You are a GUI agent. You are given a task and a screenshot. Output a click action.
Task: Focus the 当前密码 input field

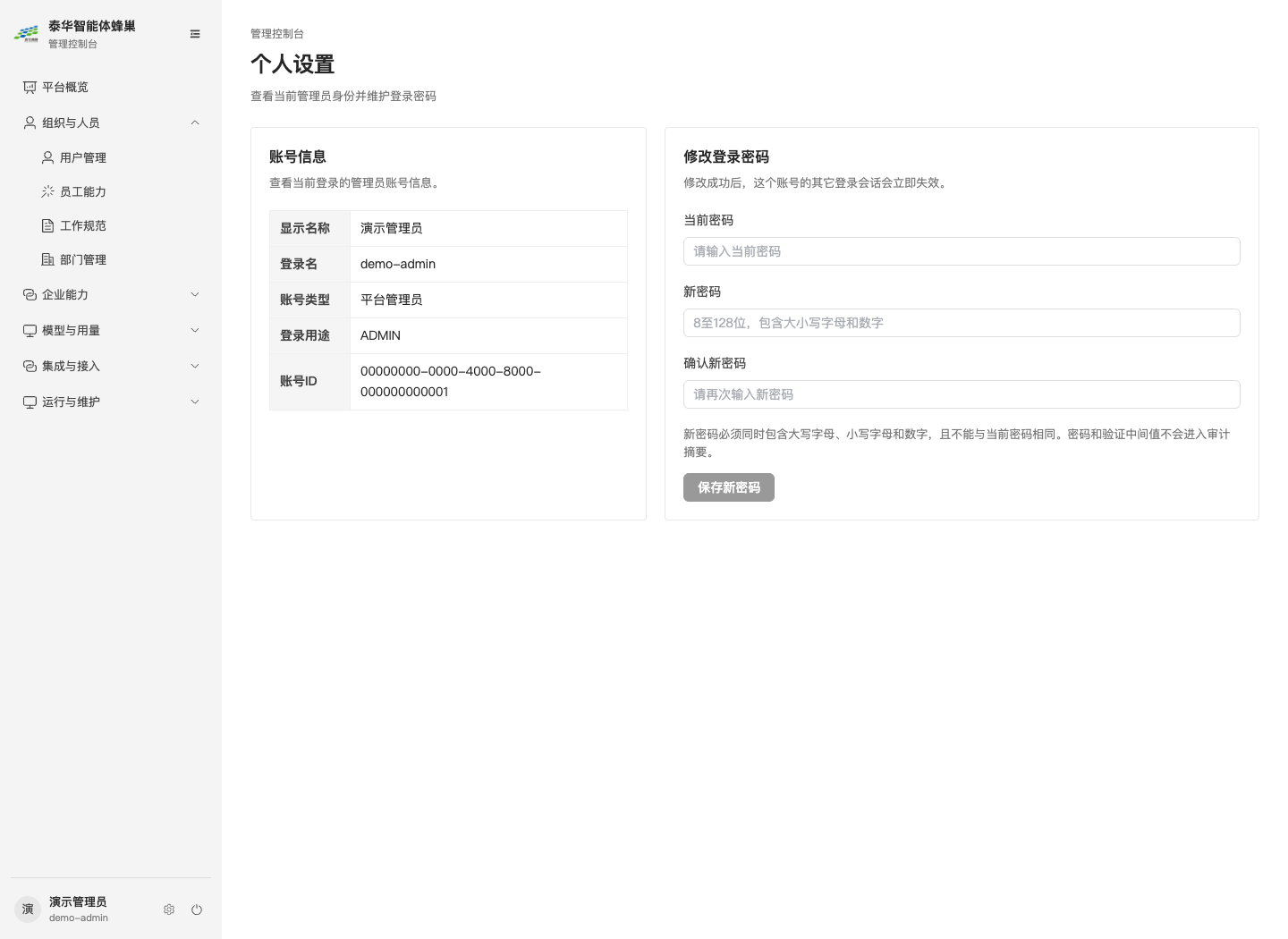pyautogui.click(x=962, y=251)
